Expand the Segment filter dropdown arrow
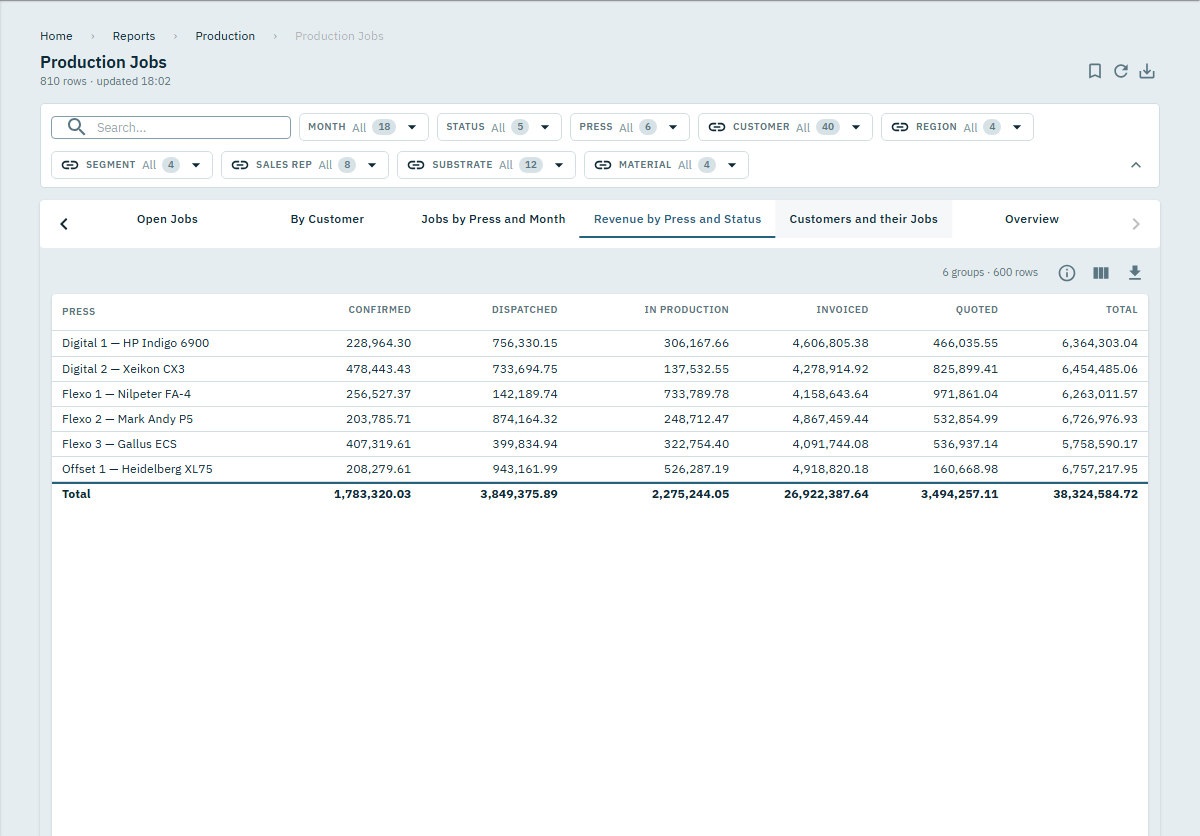This screenshot has height=836, width=1200. click(x=196, y=165)
